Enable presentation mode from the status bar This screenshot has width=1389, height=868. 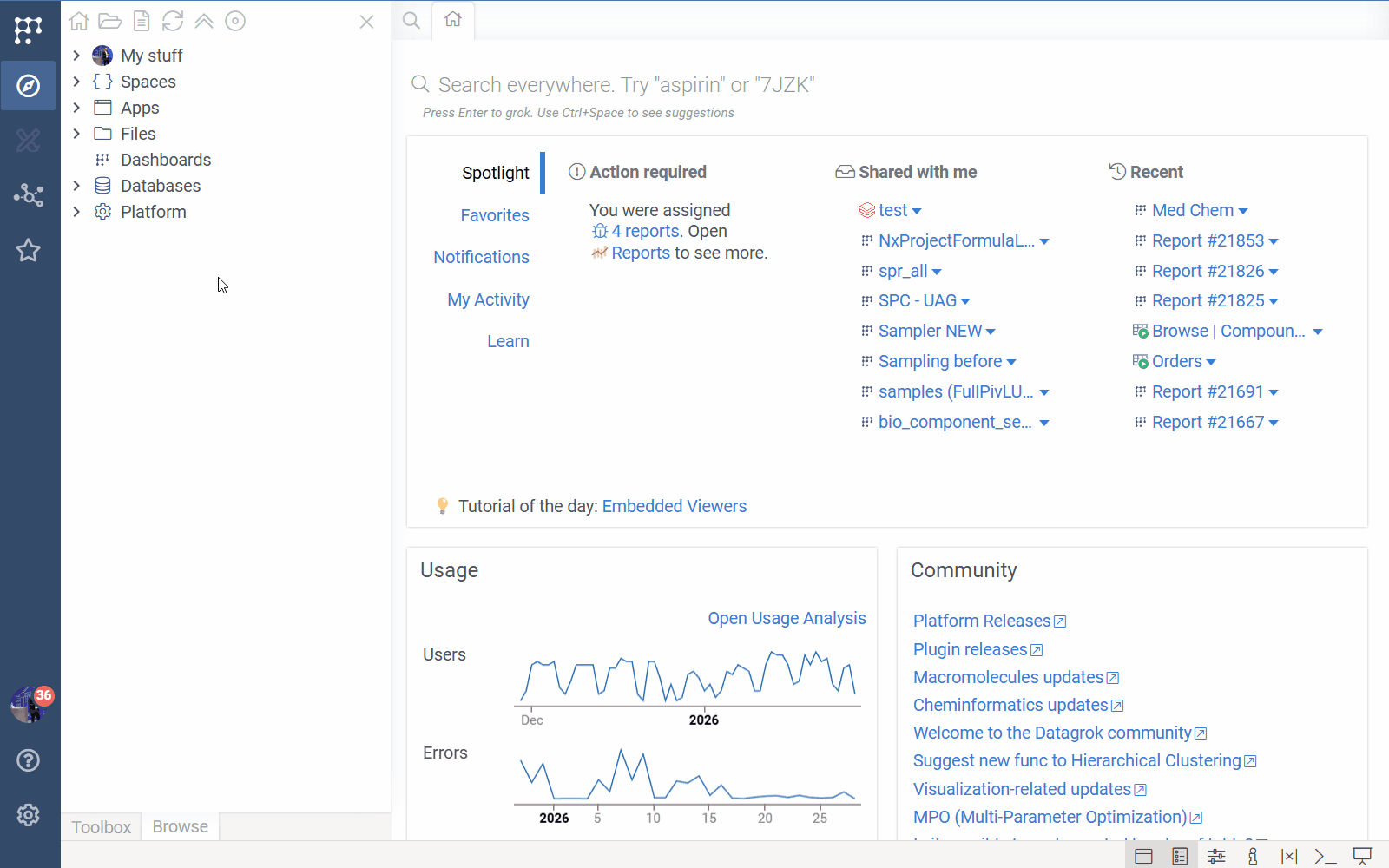(x=1361, y=856)
